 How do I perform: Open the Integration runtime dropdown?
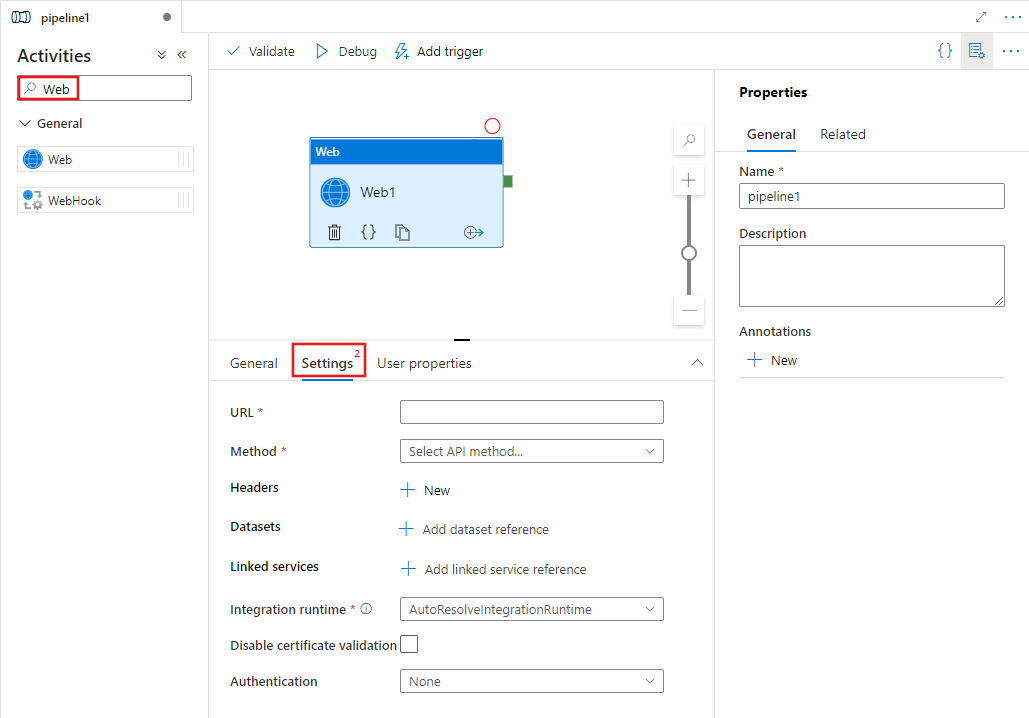pyautogui.click(x=531, y=608)
